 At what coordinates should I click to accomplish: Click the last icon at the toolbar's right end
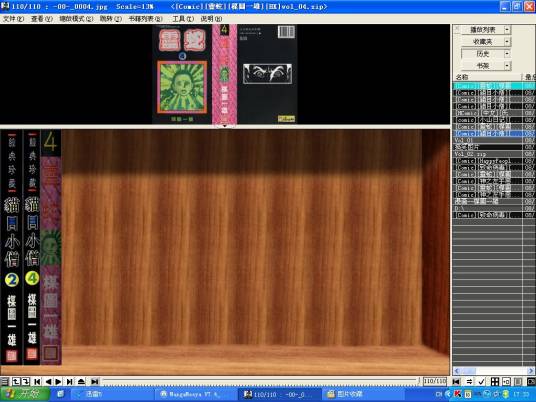[x=531, y=381]
